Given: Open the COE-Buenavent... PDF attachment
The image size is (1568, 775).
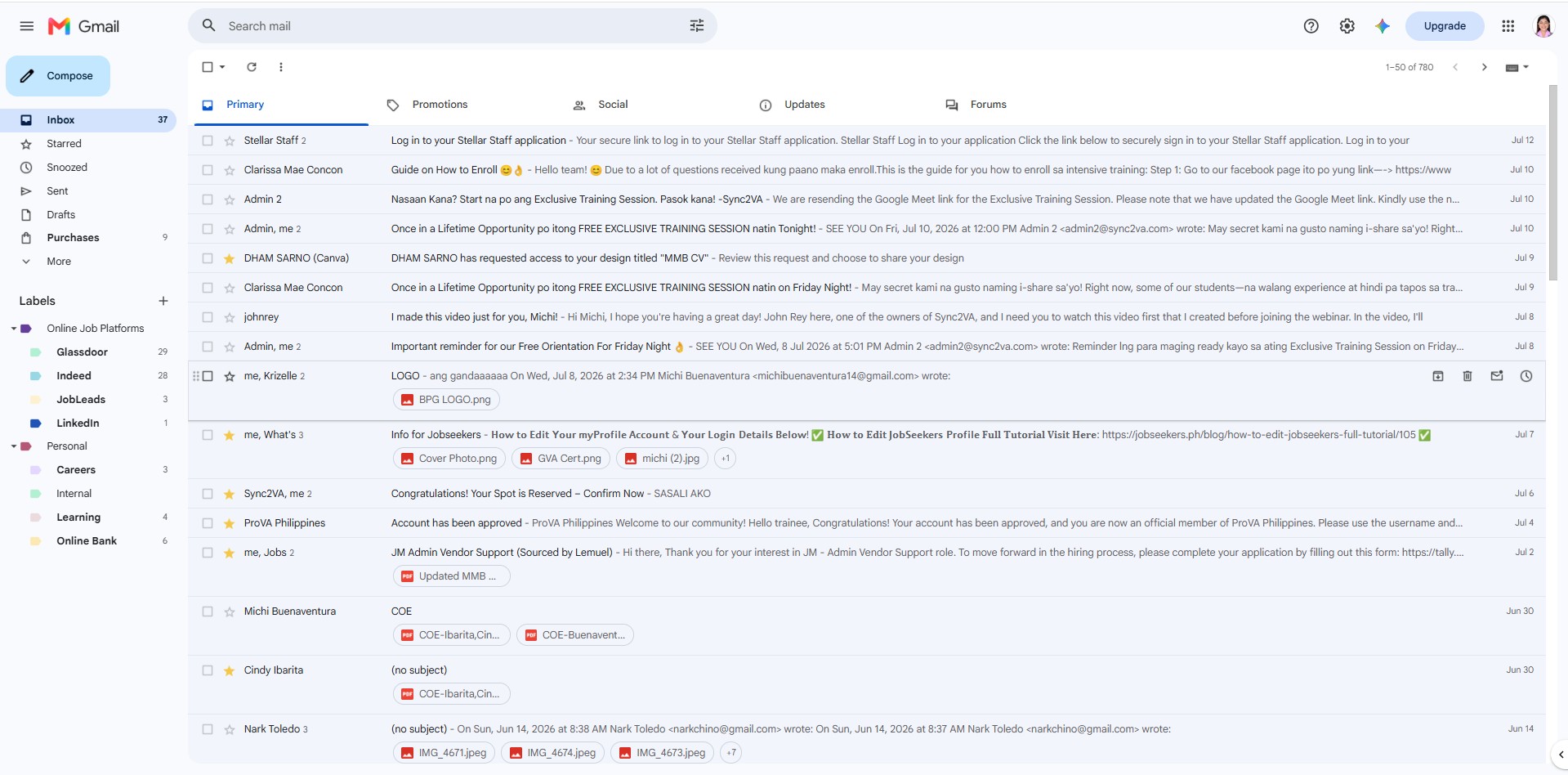Looking at the screenshot, I should click(575, 635).
